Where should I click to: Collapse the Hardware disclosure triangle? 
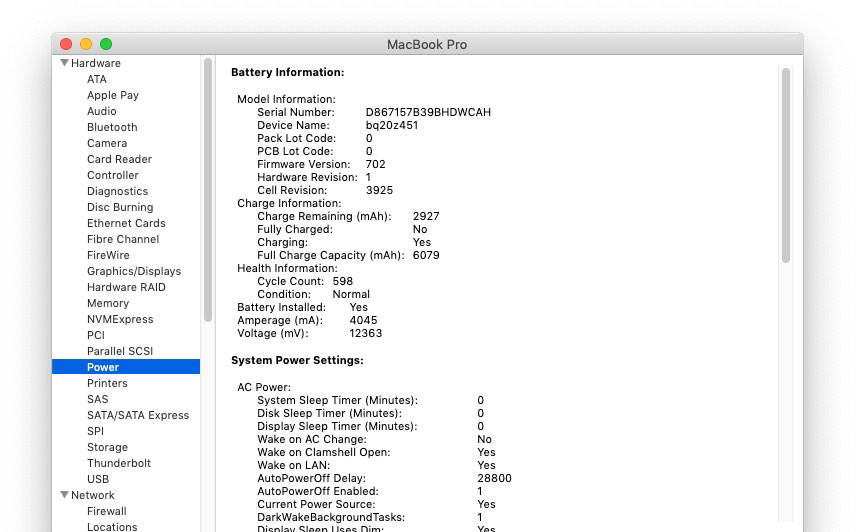pyautogui.click(x=64, y=63)
